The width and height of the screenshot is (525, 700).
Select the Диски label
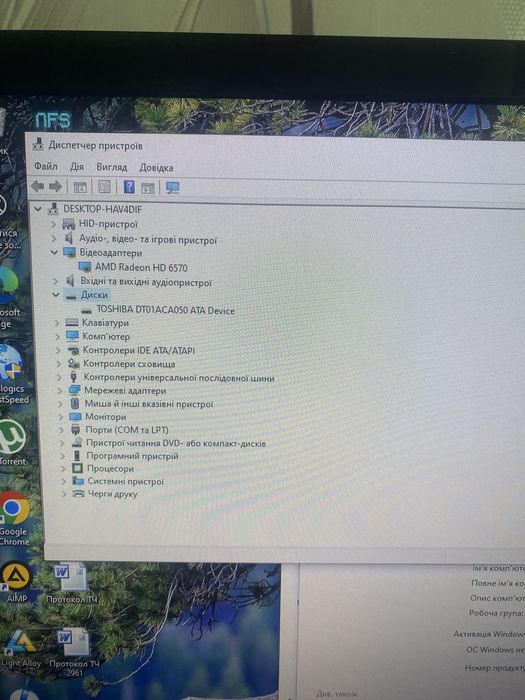[x=94, y=295]
